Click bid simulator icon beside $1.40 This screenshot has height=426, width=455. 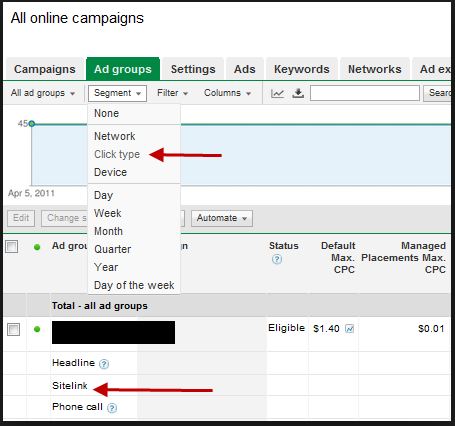point(349,329)
